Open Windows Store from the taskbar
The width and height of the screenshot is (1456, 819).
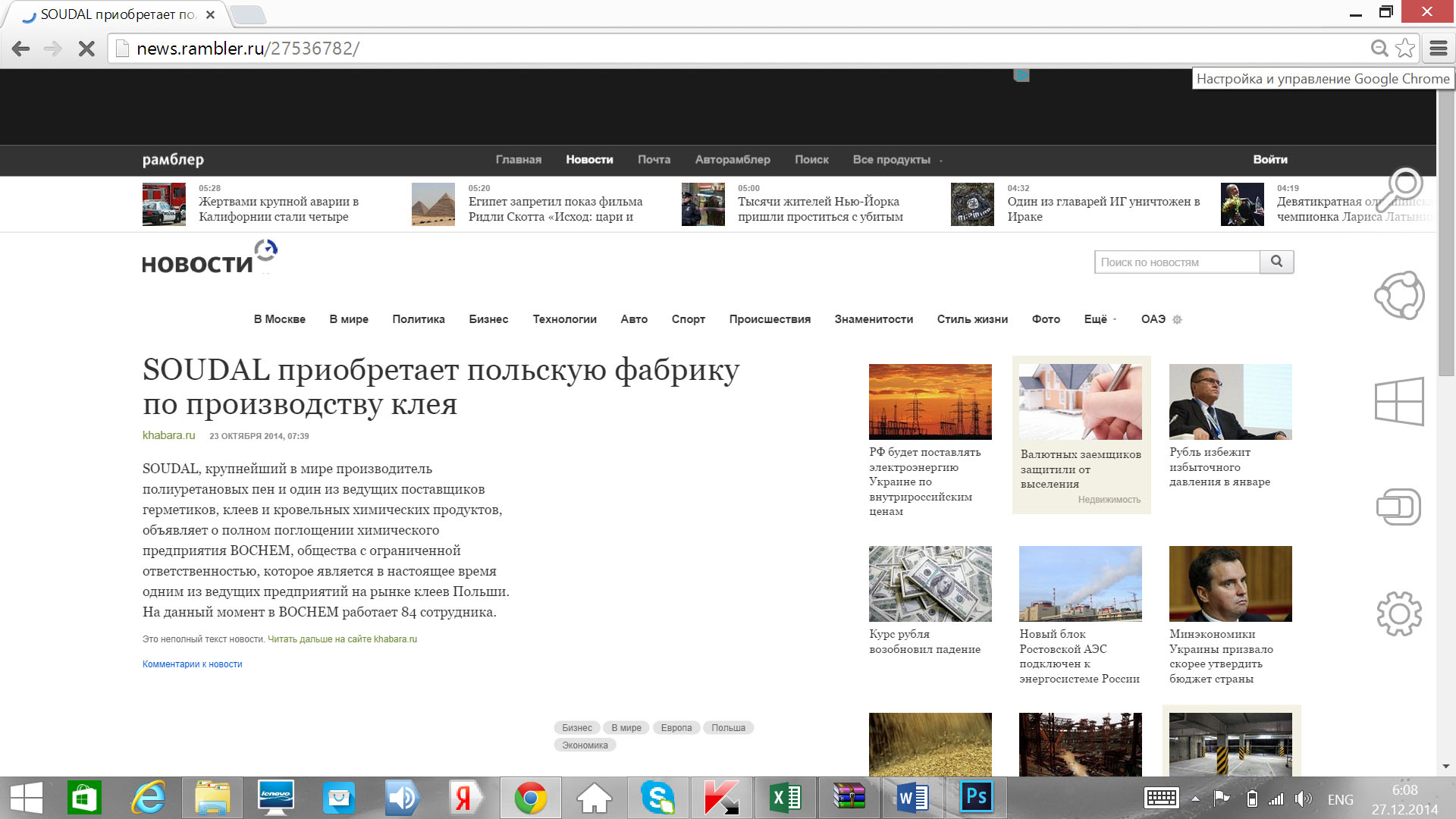coord(83,798)
